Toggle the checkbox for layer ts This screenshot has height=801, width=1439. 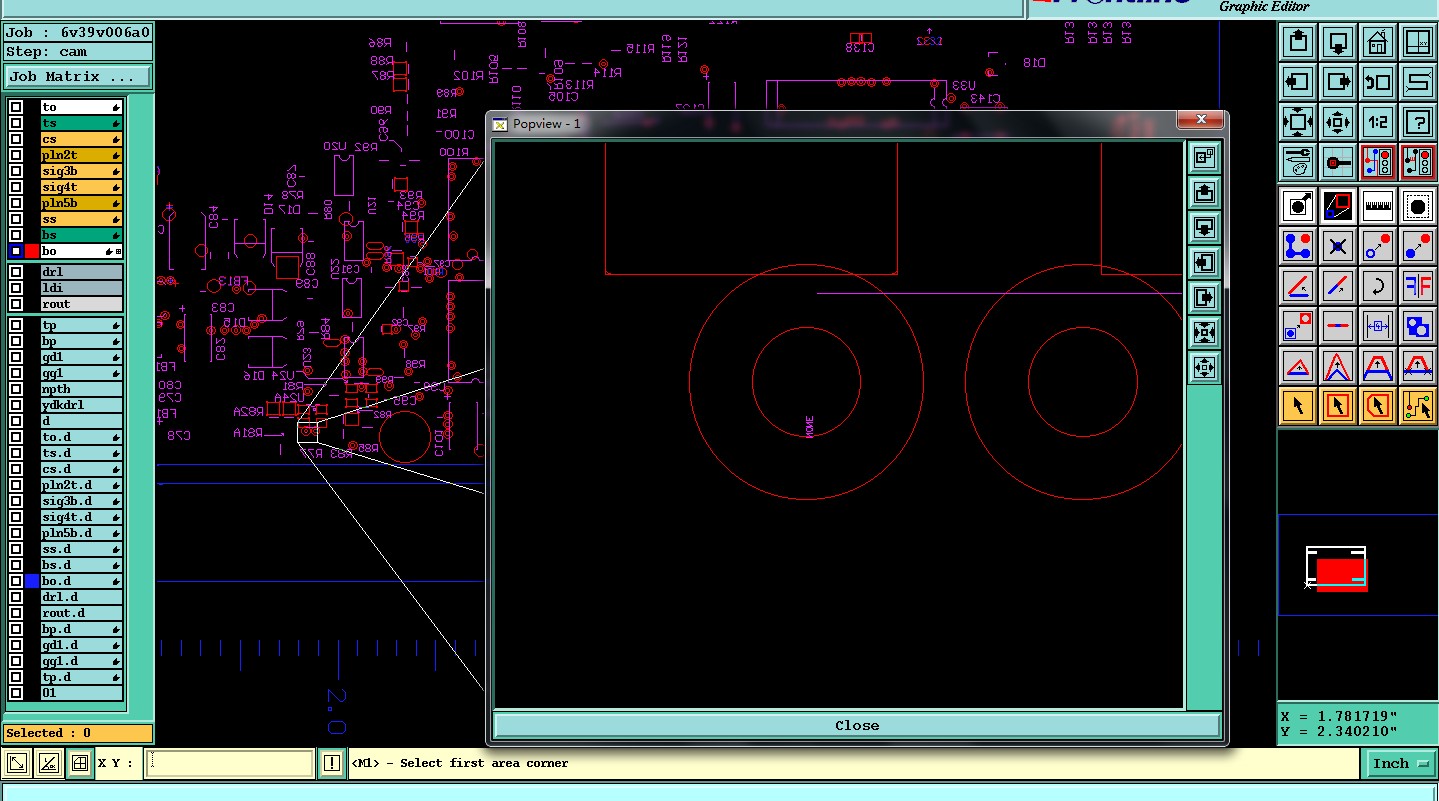pyautogui.click(x=16, y=123)
